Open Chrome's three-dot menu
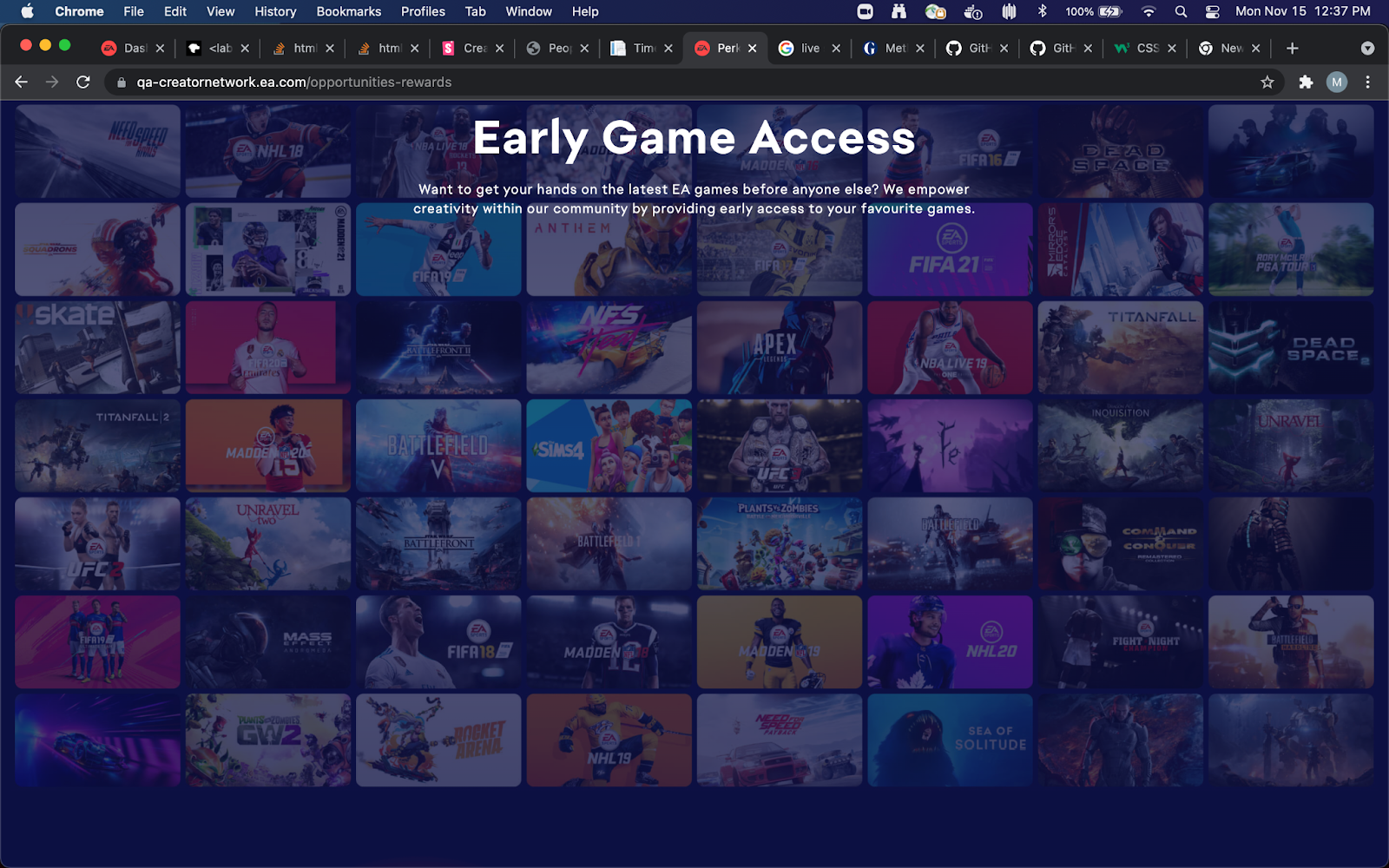The width and height of the screenshot is (1389, 868). pos(1368,82)
